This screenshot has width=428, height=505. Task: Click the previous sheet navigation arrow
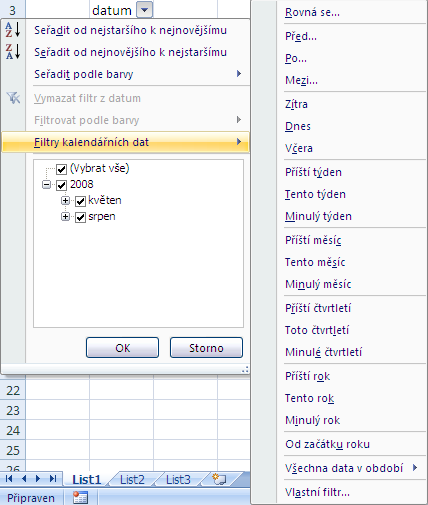coord(24,479)
